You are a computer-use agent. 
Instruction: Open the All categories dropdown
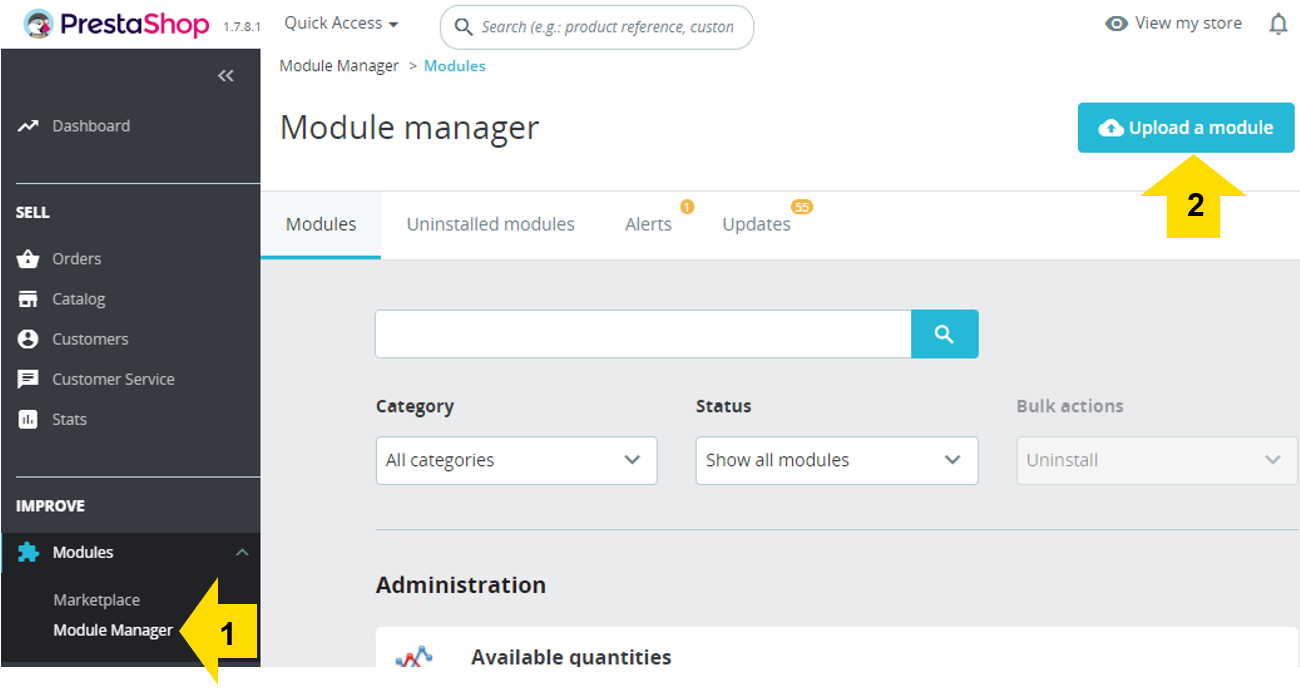point(517,460)
